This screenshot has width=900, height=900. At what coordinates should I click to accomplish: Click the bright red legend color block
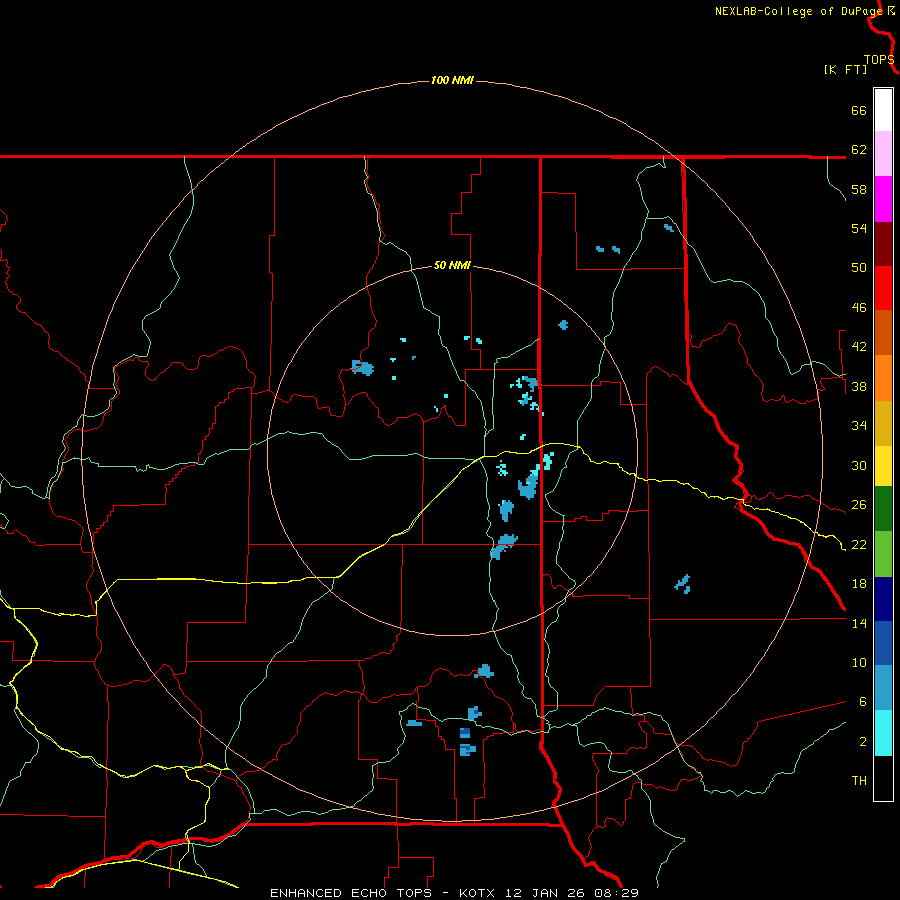pyautogui.click(x=883, y=288)
